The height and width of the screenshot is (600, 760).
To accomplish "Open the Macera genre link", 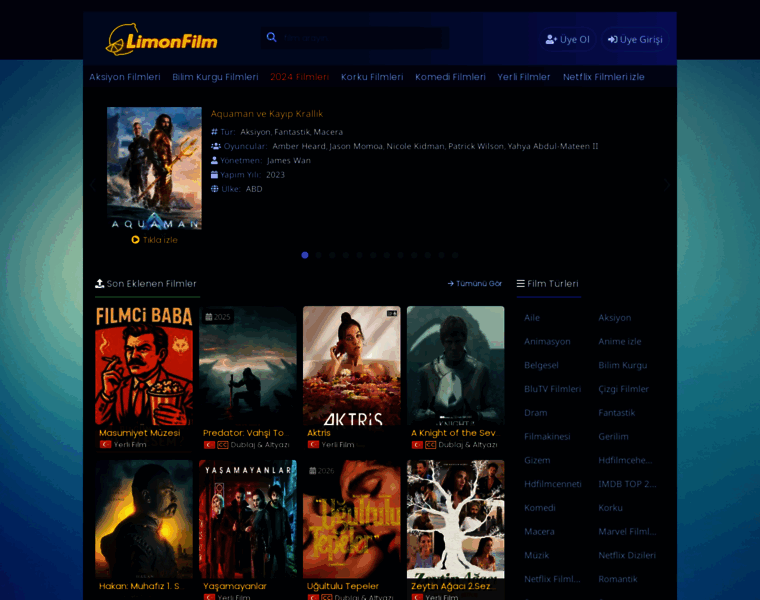I will [539, 532].
